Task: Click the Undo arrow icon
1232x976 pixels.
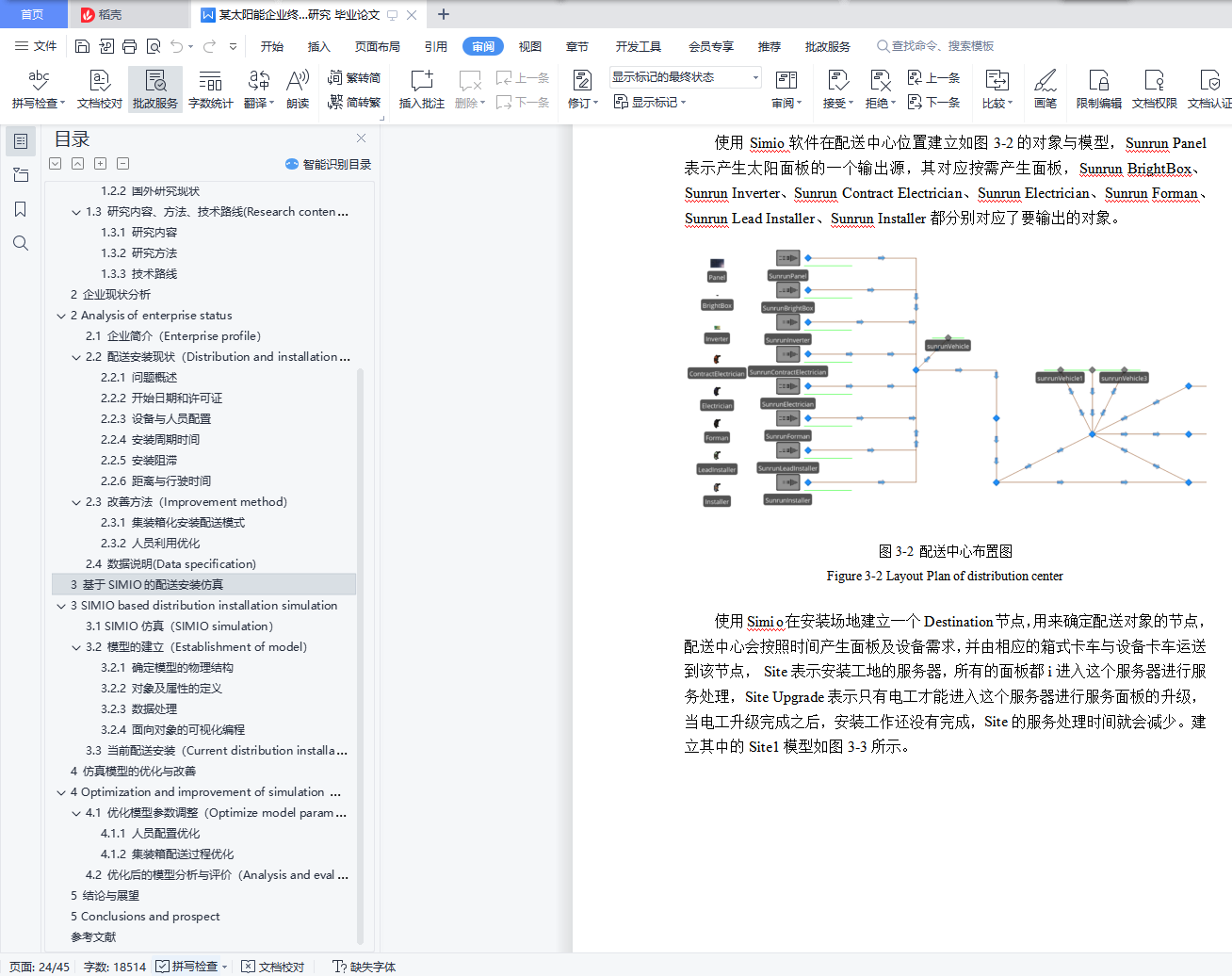Action: coord(177,46)
